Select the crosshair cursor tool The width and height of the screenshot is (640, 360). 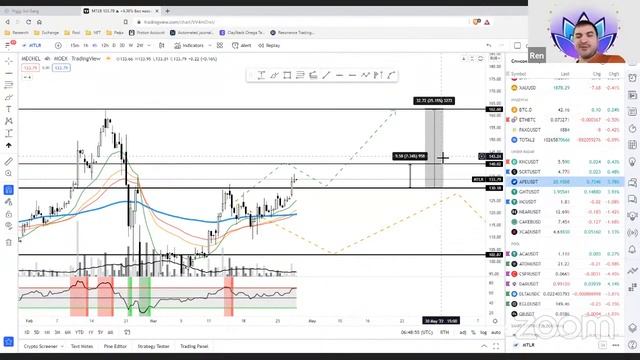pyautogui.click(x=9, y=61)
